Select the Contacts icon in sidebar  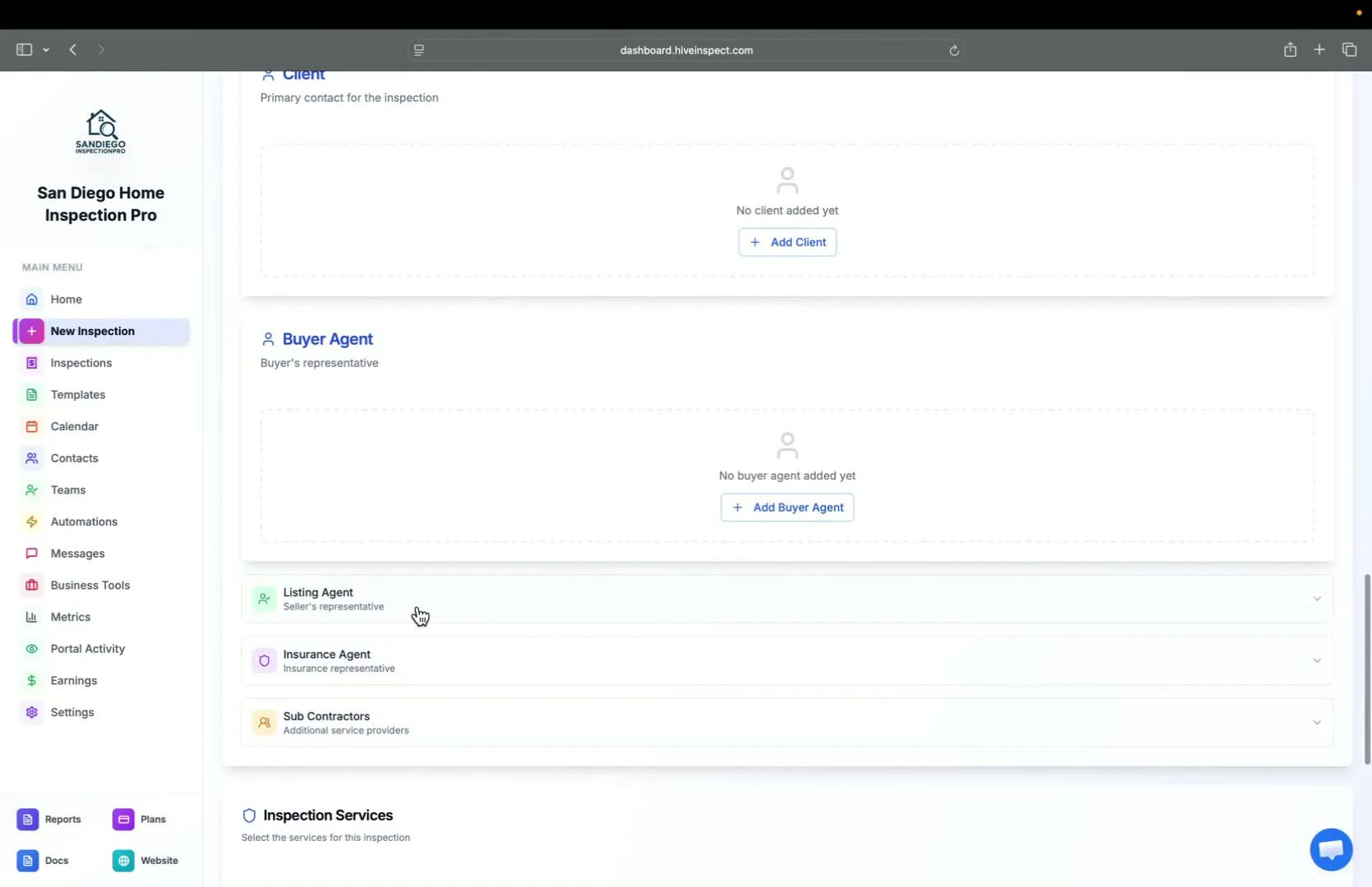31,457
